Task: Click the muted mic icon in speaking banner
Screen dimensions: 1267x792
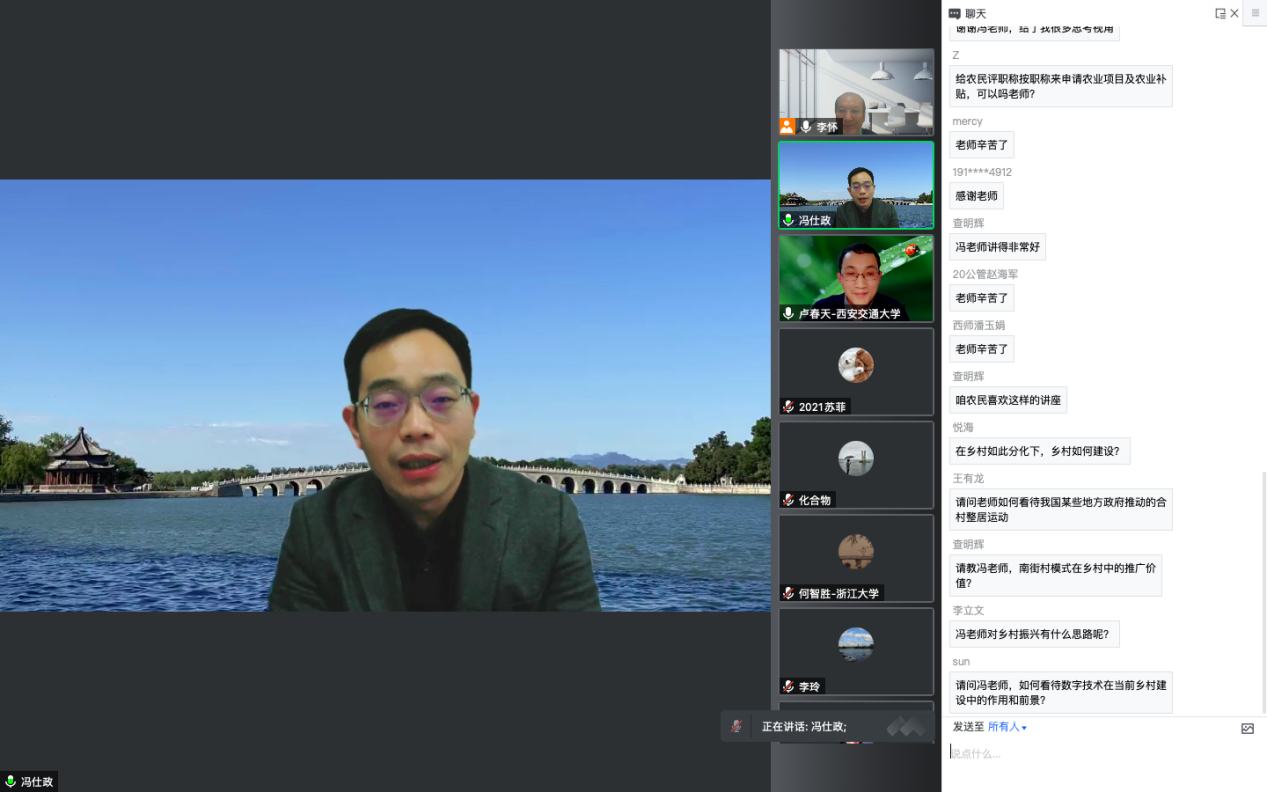Action: pos(737,727)
